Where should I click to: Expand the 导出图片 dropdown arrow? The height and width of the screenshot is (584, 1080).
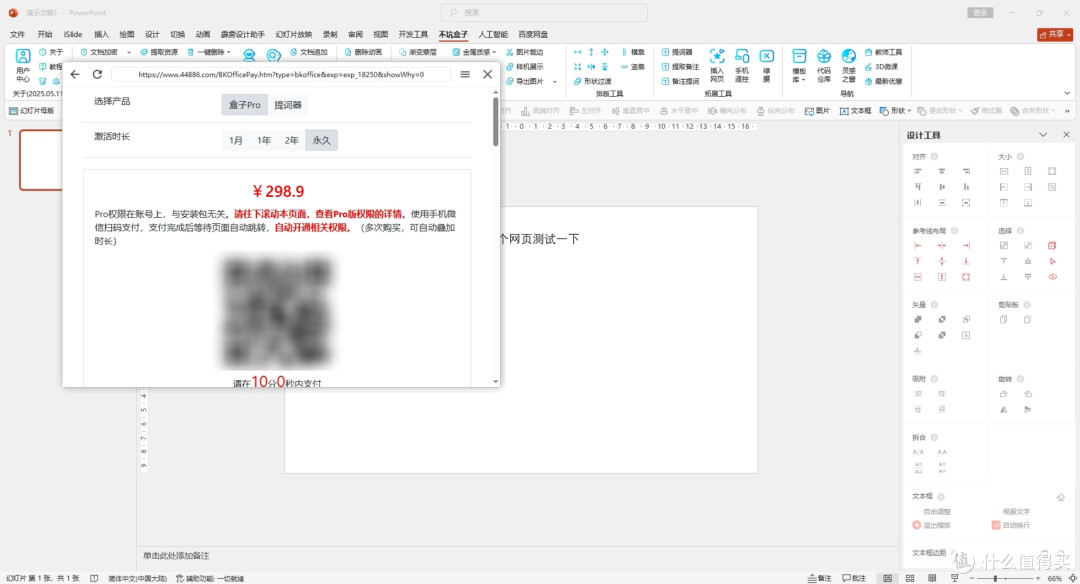555,81
